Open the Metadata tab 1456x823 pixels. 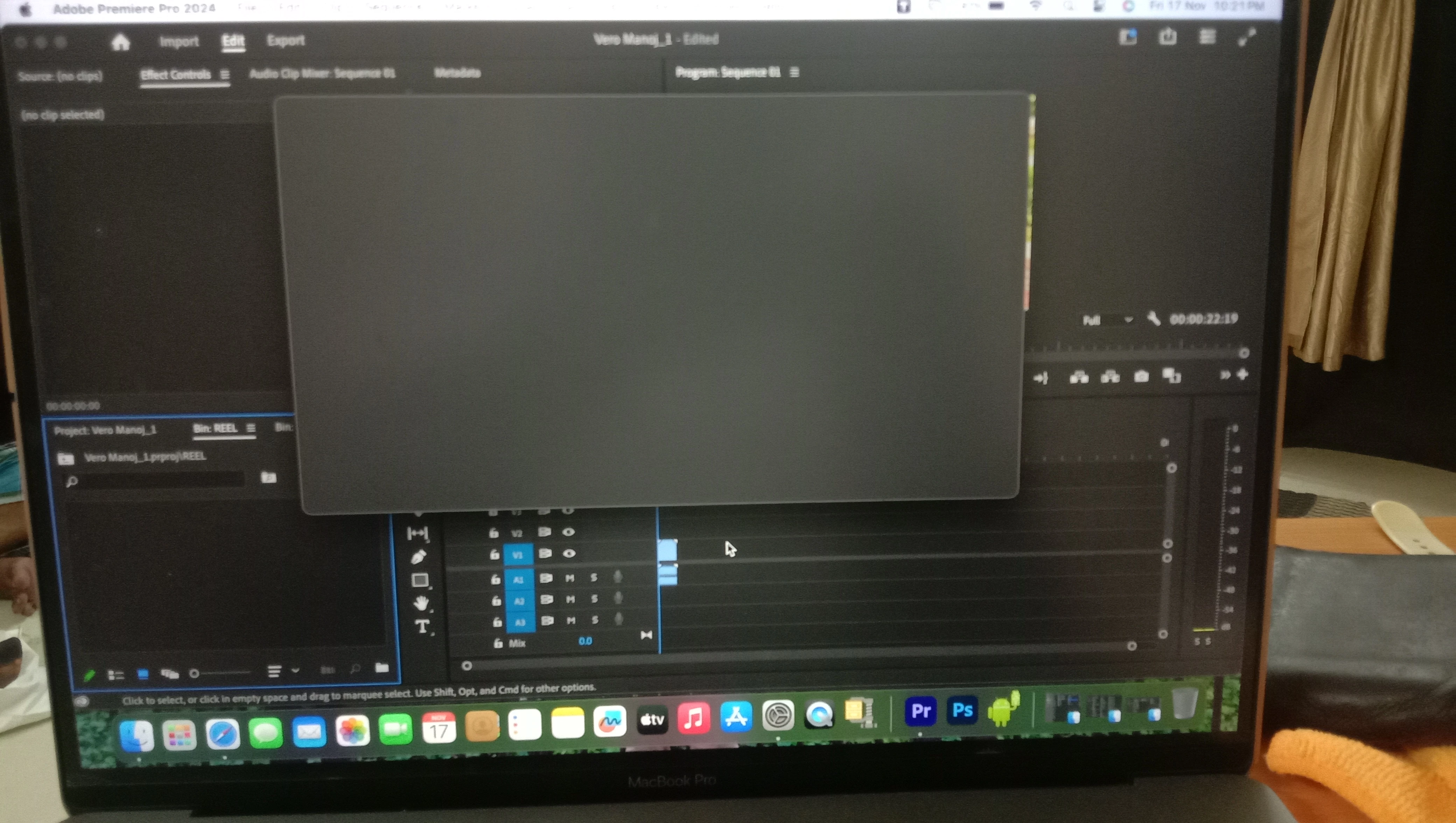tap(457, 73)
